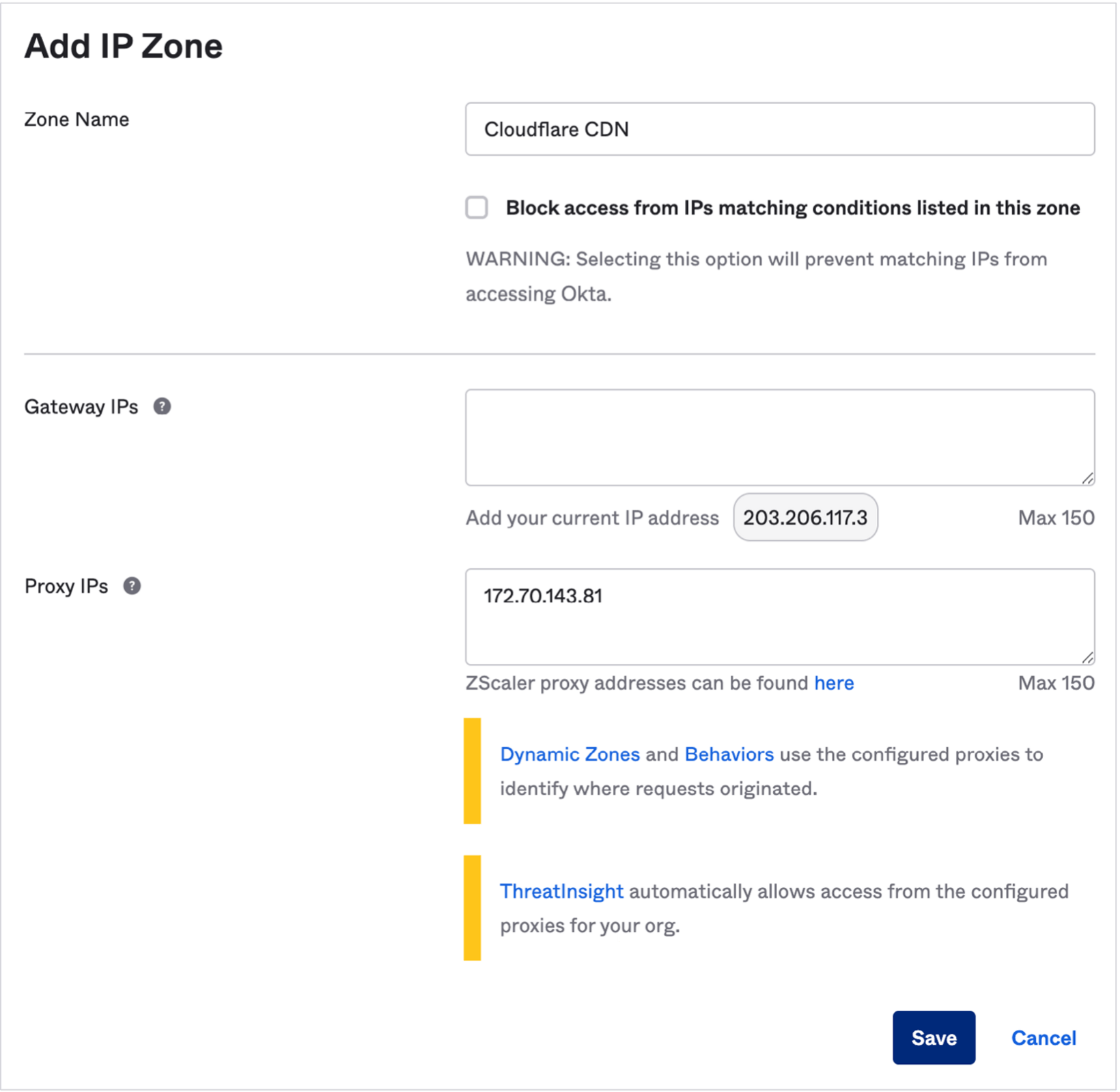Open the ZScaler proxy addresses 'here' link

point(834,683)
